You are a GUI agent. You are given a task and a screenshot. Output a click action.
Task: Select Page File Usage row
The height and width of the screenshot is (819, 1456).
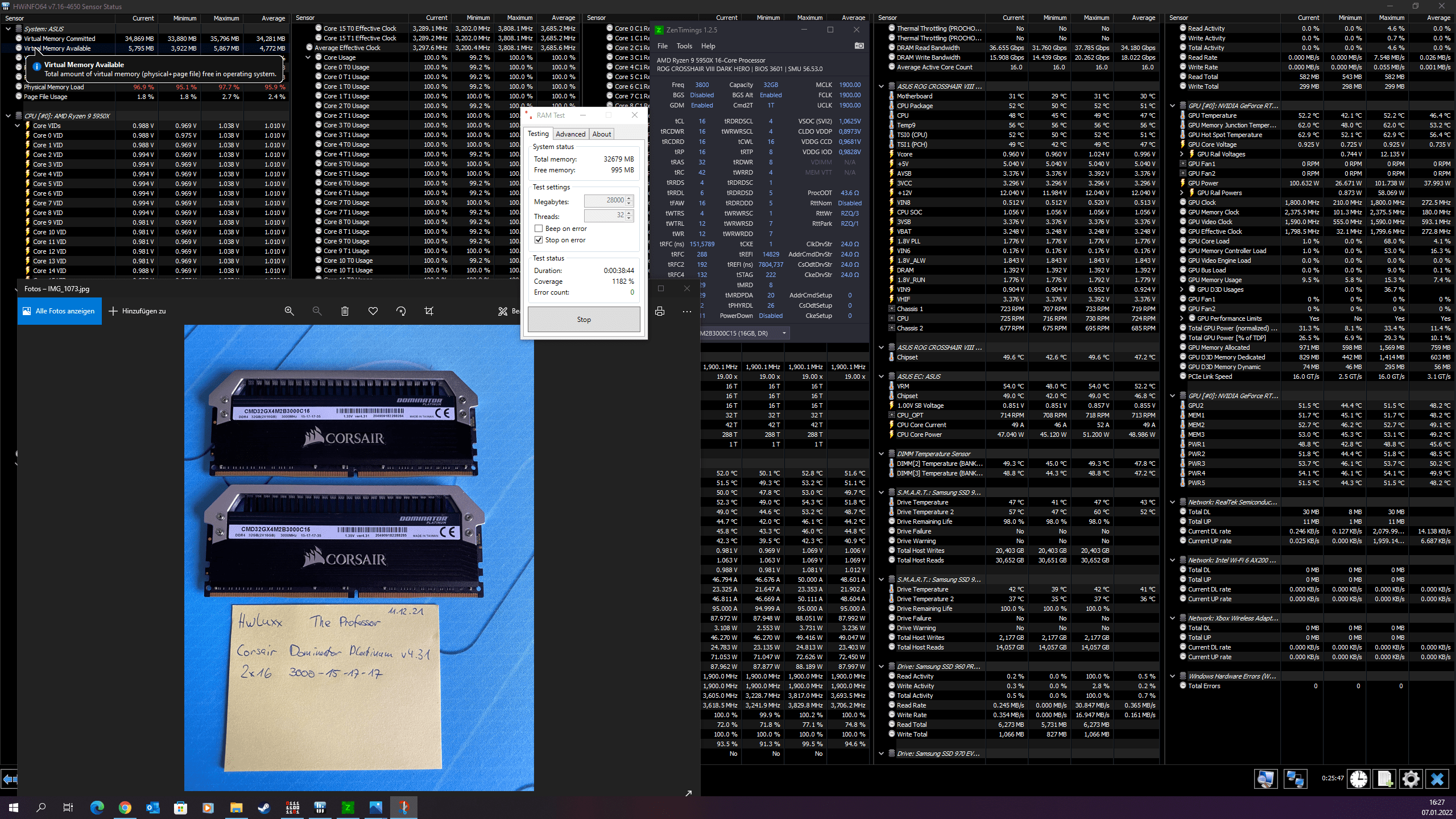[x=146, y=97]
